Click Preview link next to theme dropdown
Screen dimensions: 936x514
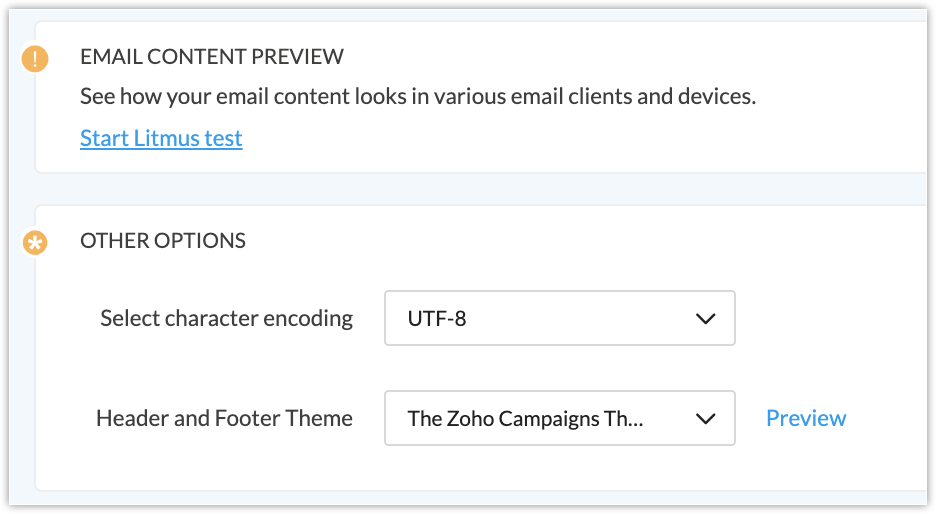[806, 418]
